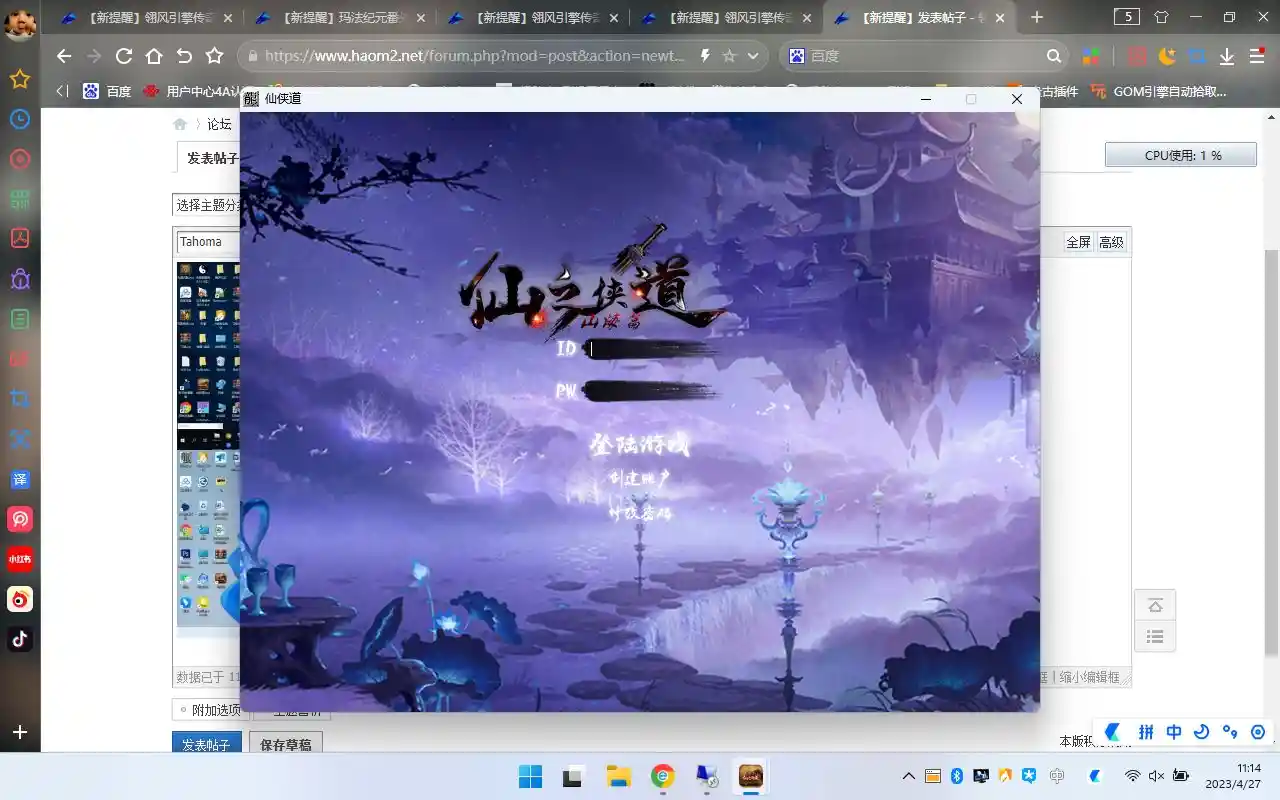The width and height of the screenshot is (1280, 800).
Task: Expand the hidden system tray chevron
Action: point(908,776)
